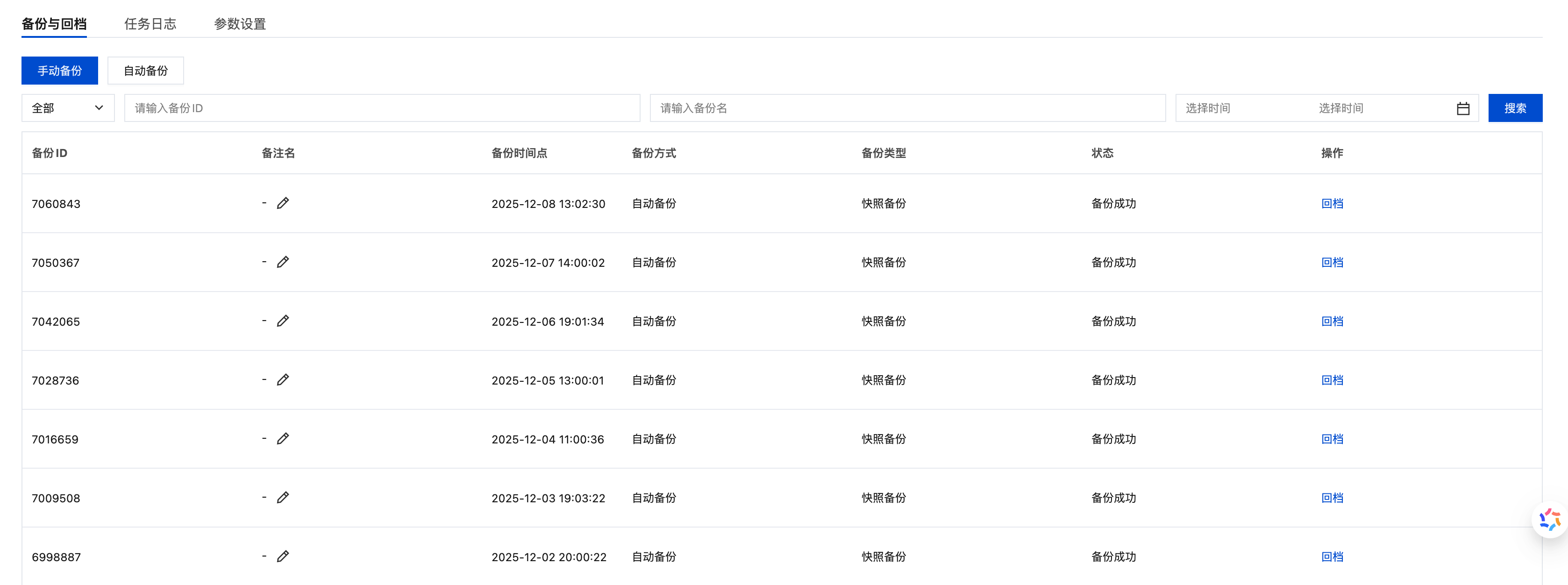Open the calendar date picker icon
The height and width of the screenshot is (585, 1568).
(x=1463, y=108)
